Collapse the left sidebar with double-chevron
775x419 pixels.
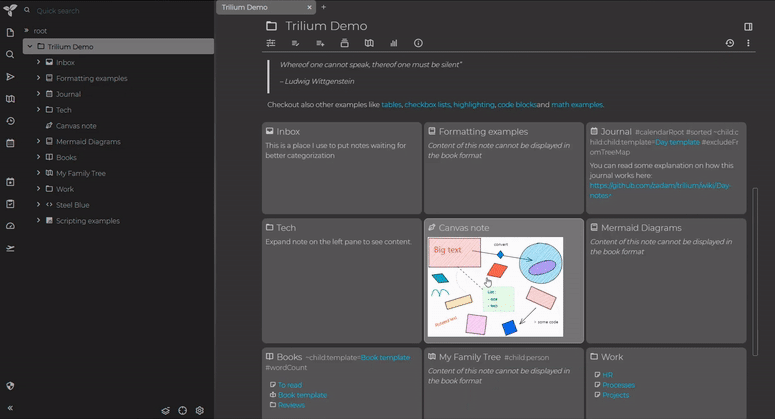[10, 409]
